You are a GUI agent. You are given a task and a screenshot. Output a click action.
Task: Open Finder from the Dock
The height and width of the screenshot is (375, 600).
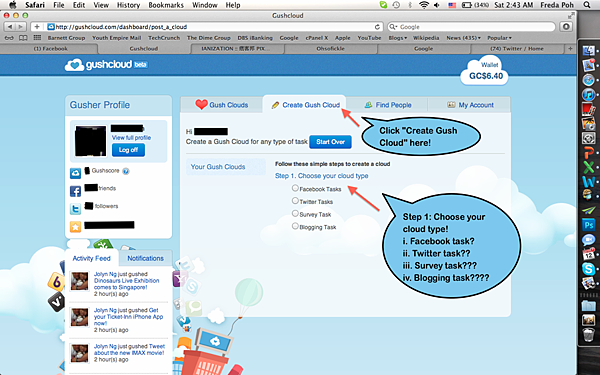point(588,51)
